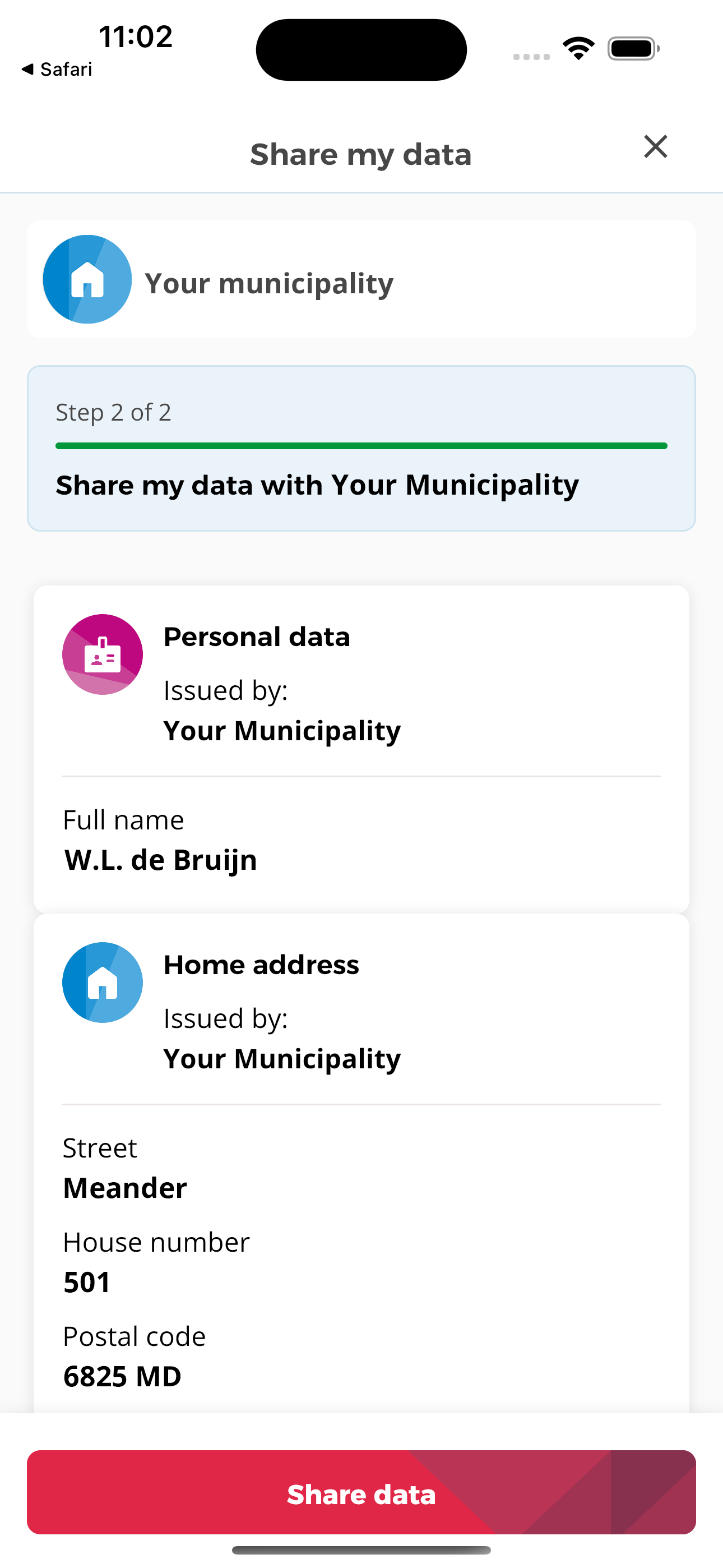Close the Share my data dialog
This screenshot has width=723, height=1568.
[x=655, y=147]
